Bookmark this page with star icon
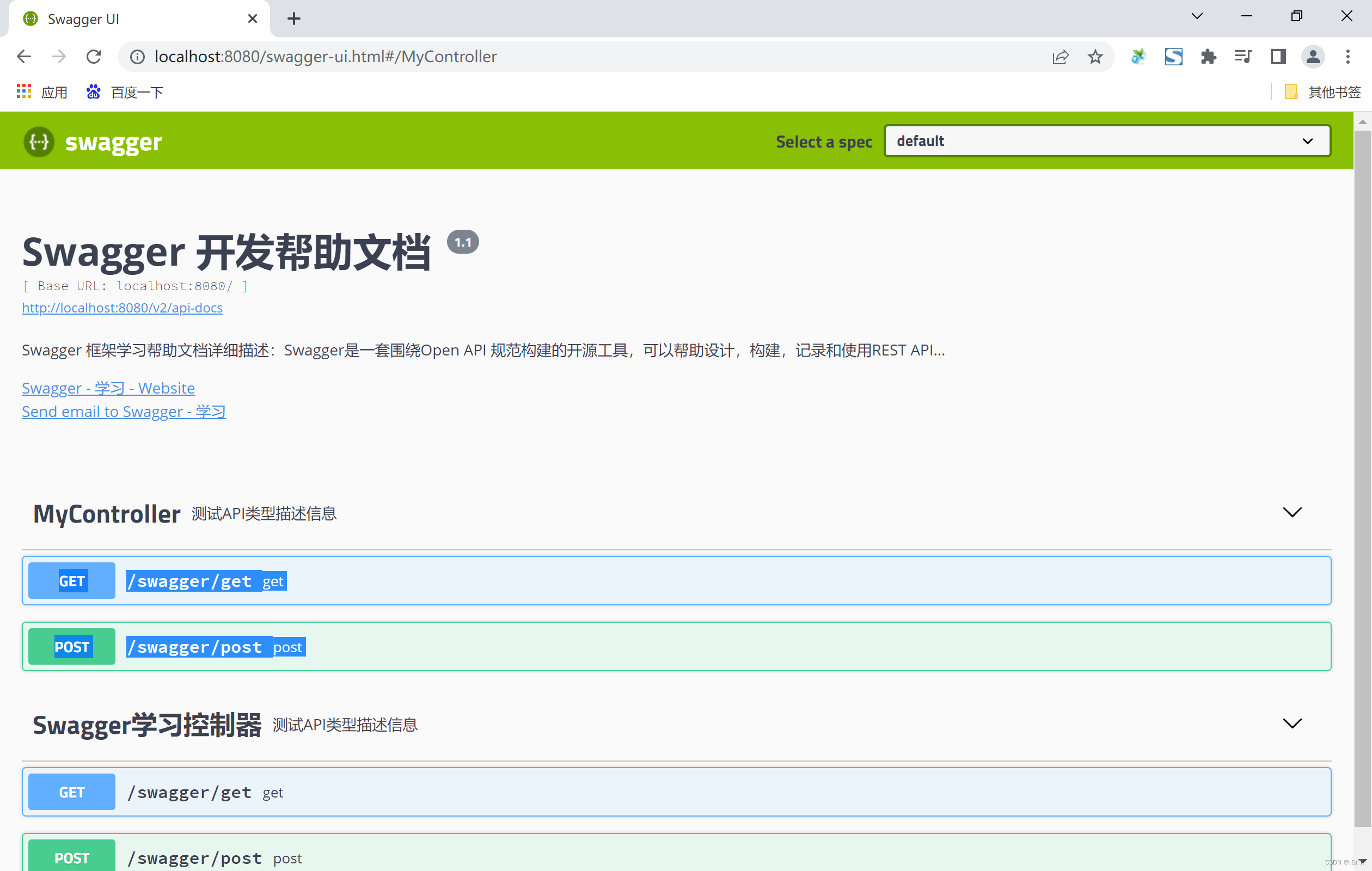Screen dimensions: 1372x871 pos(1095,57)
